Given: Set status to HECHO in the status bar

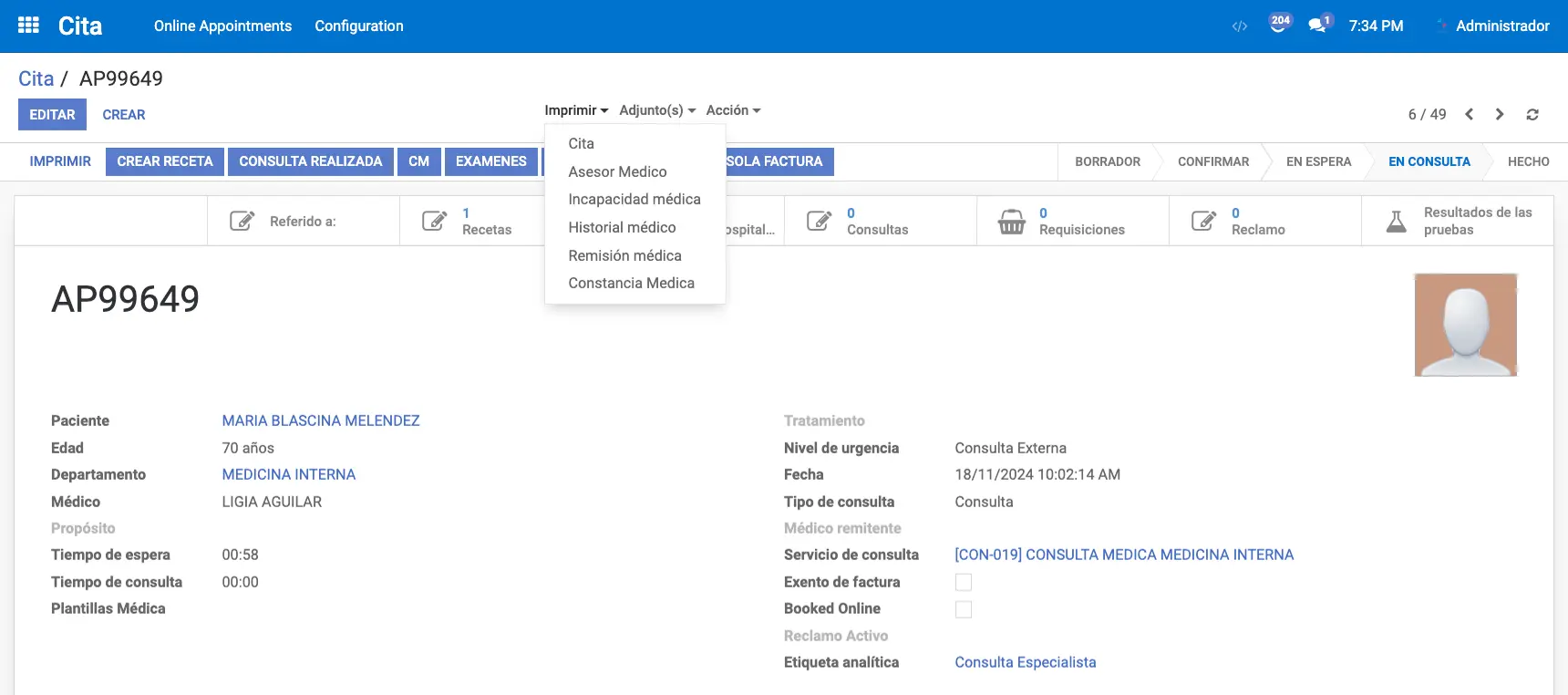Looking at the screenshot, I should pos(1528,161).
